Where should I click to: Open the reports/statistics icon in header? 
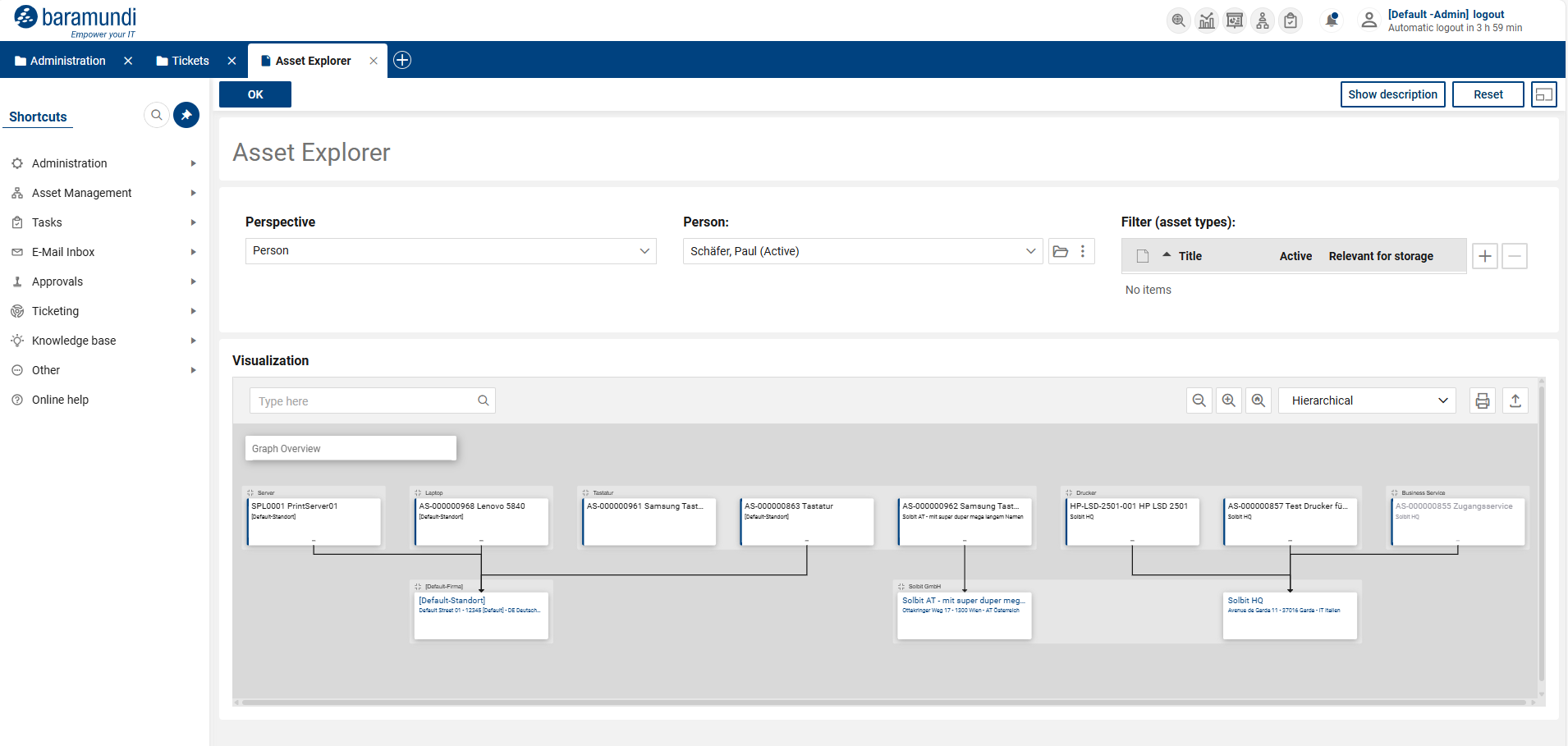coord(1206,20)
